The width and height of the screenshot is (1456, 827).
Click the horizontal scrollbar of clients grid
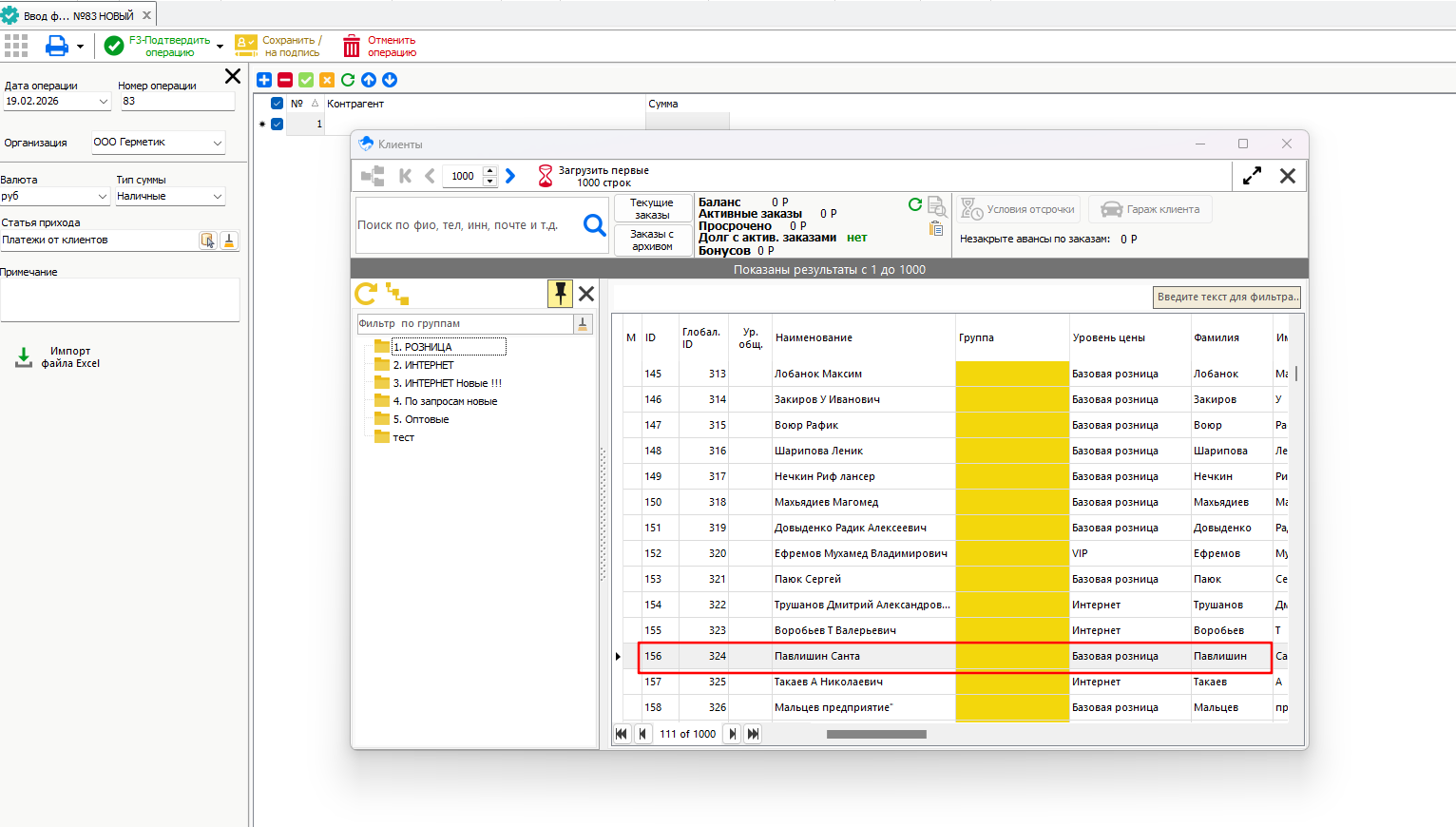coord(875,734)
